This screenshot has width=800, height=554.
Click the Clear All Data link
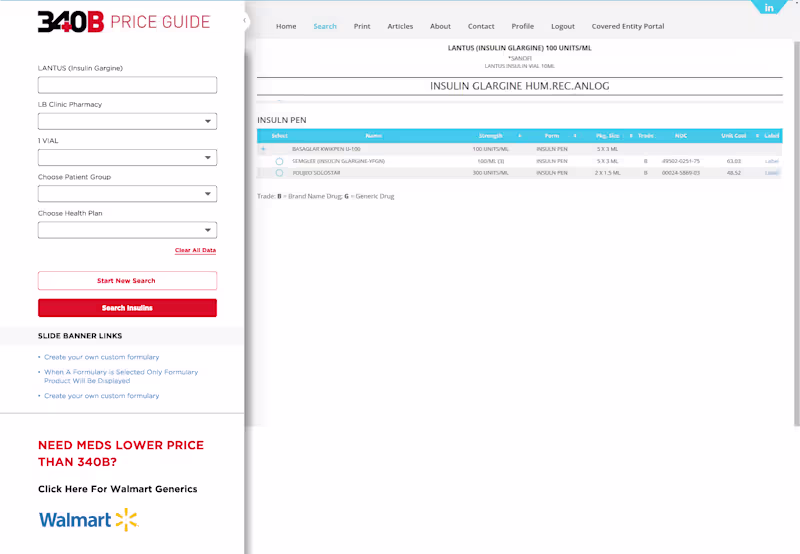(195, 250)
